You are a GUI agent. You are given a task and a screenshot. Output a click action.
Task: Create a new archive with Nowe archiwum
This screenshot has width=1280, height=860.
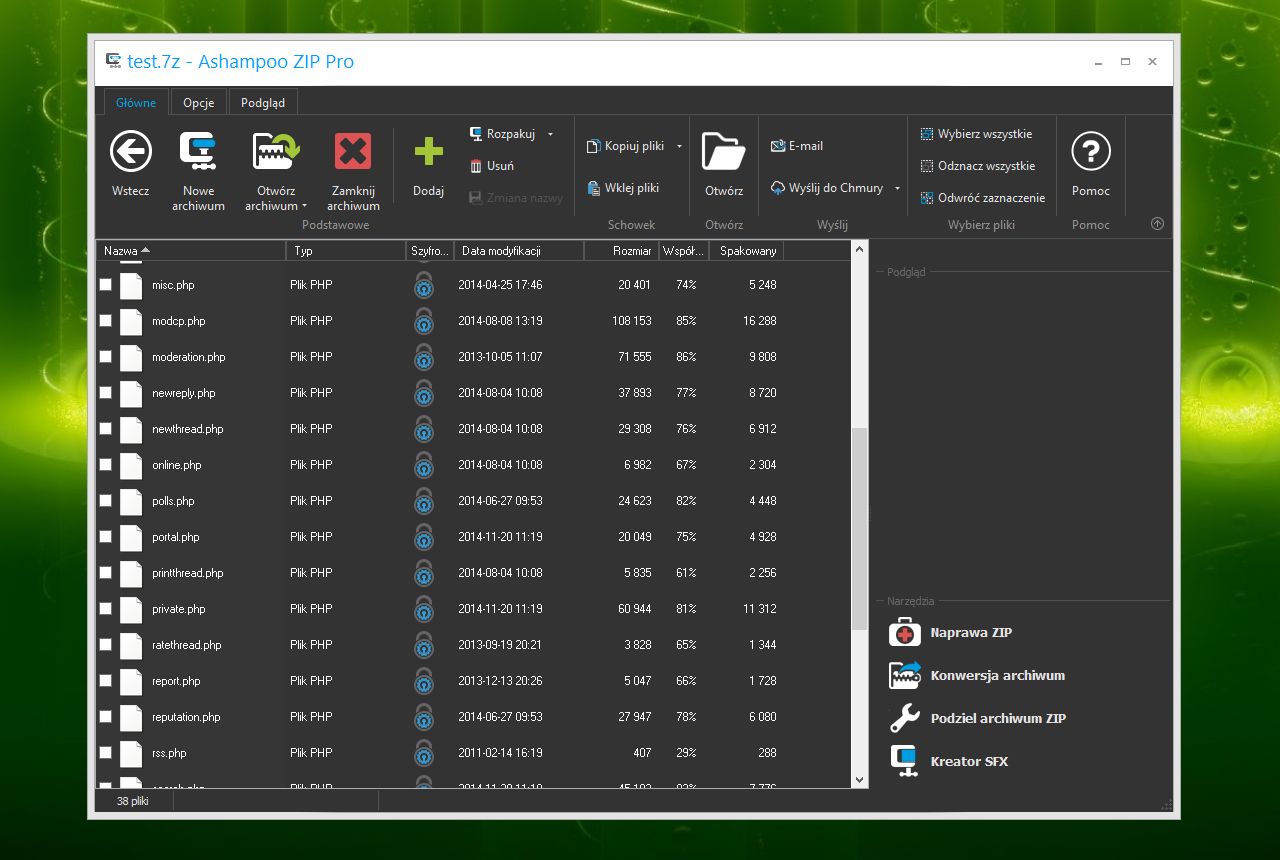[198, 152]
